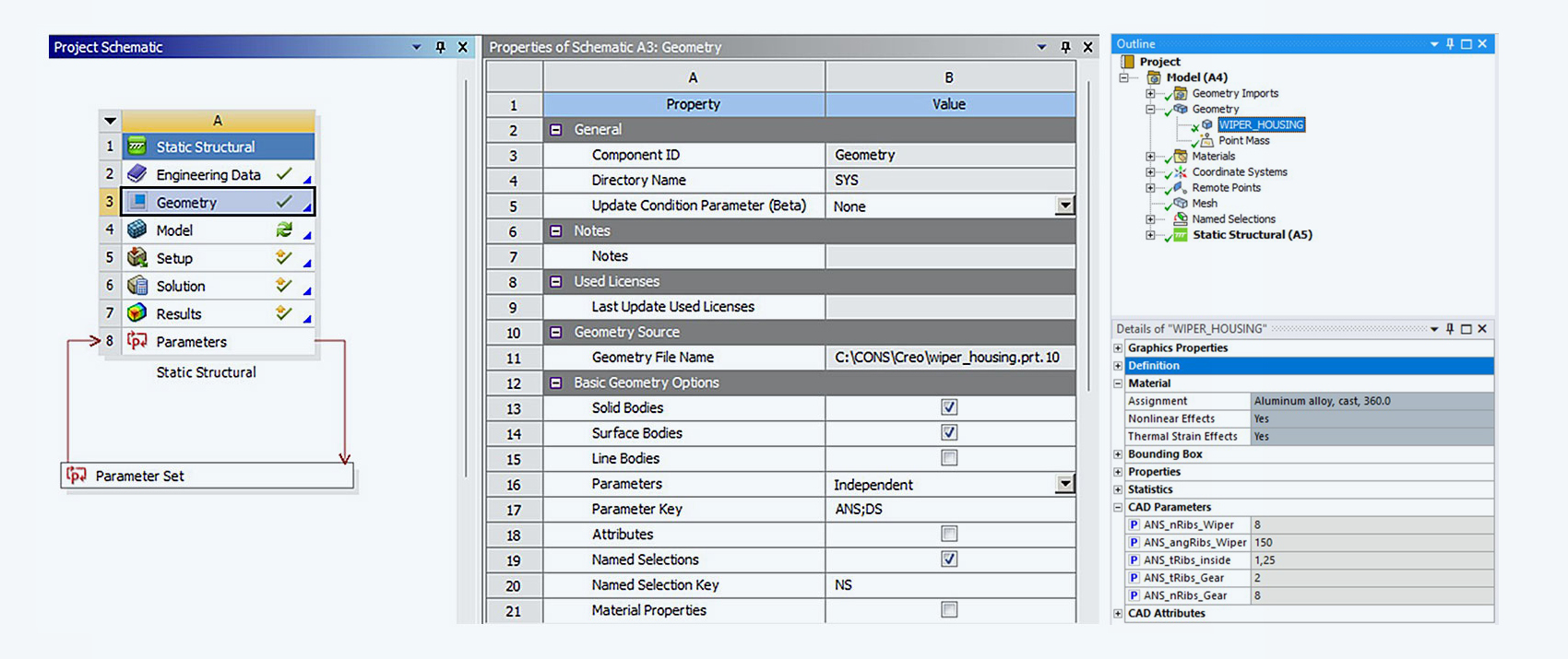Click the Materials folder icon in the Outline
Viewport: 1568px width, 659px height.
pos(1181,156)
